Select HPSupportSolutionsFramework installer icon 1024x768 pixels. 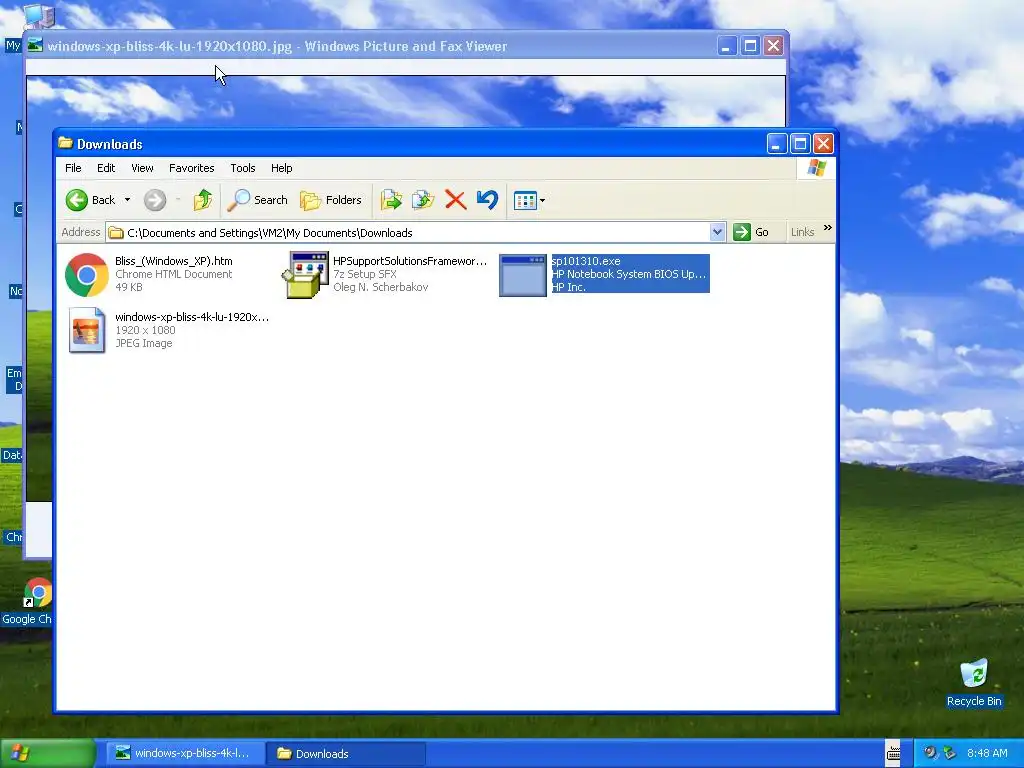click(x=305, y=275)
